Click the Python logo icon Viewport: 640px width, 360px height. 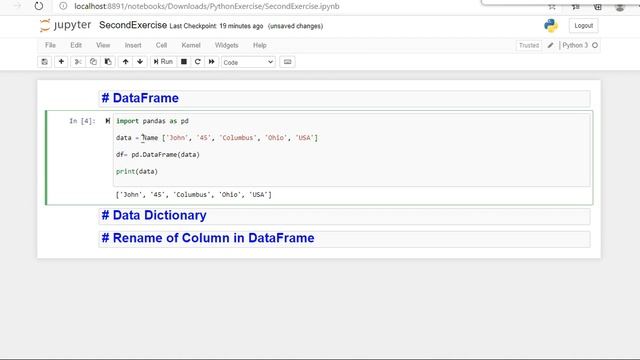pyautogui.click(x=551, y=25)
